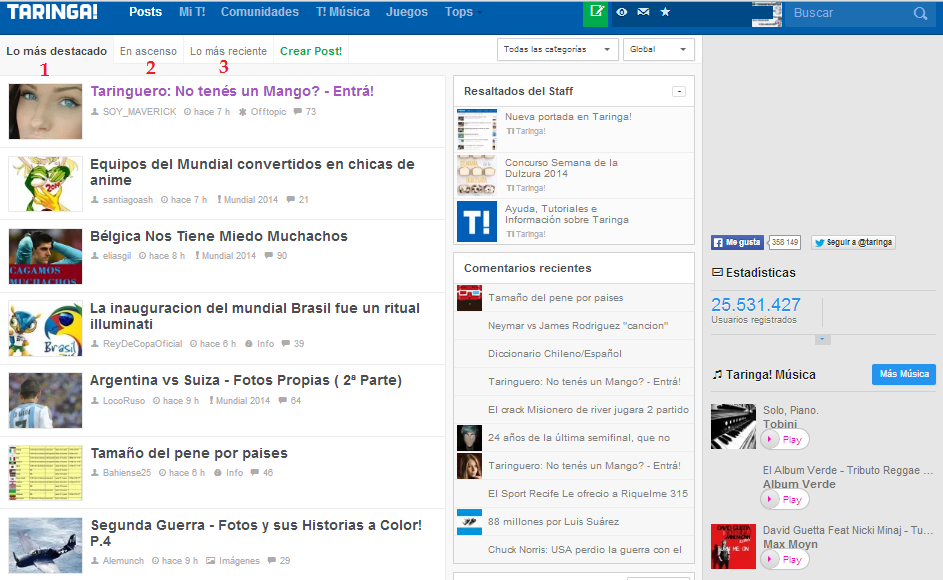Open post Argentina vs Suiza - Fotos Propias

click(246, 380)
